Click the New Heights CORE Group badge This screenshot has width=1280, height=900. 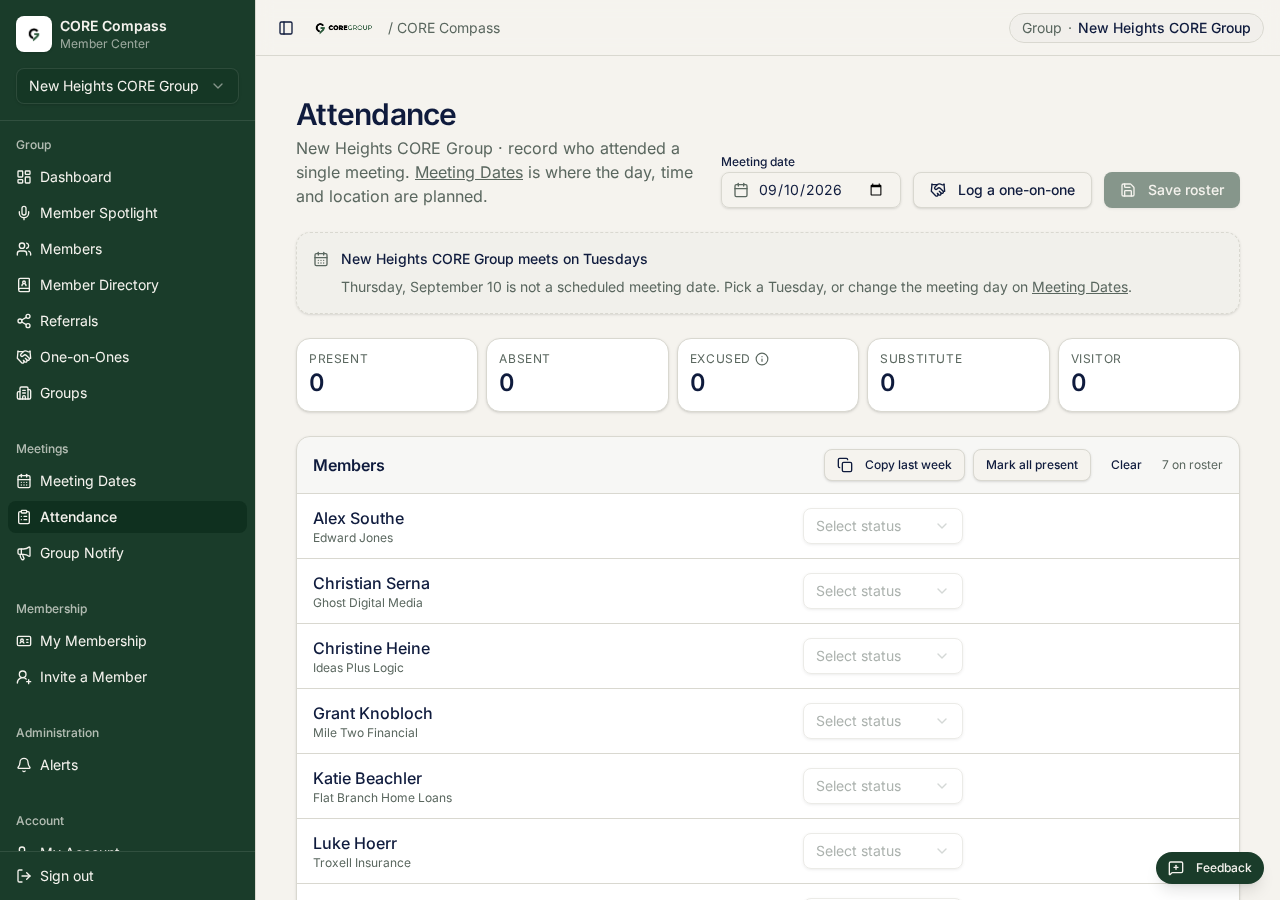tap(1136, 28)
